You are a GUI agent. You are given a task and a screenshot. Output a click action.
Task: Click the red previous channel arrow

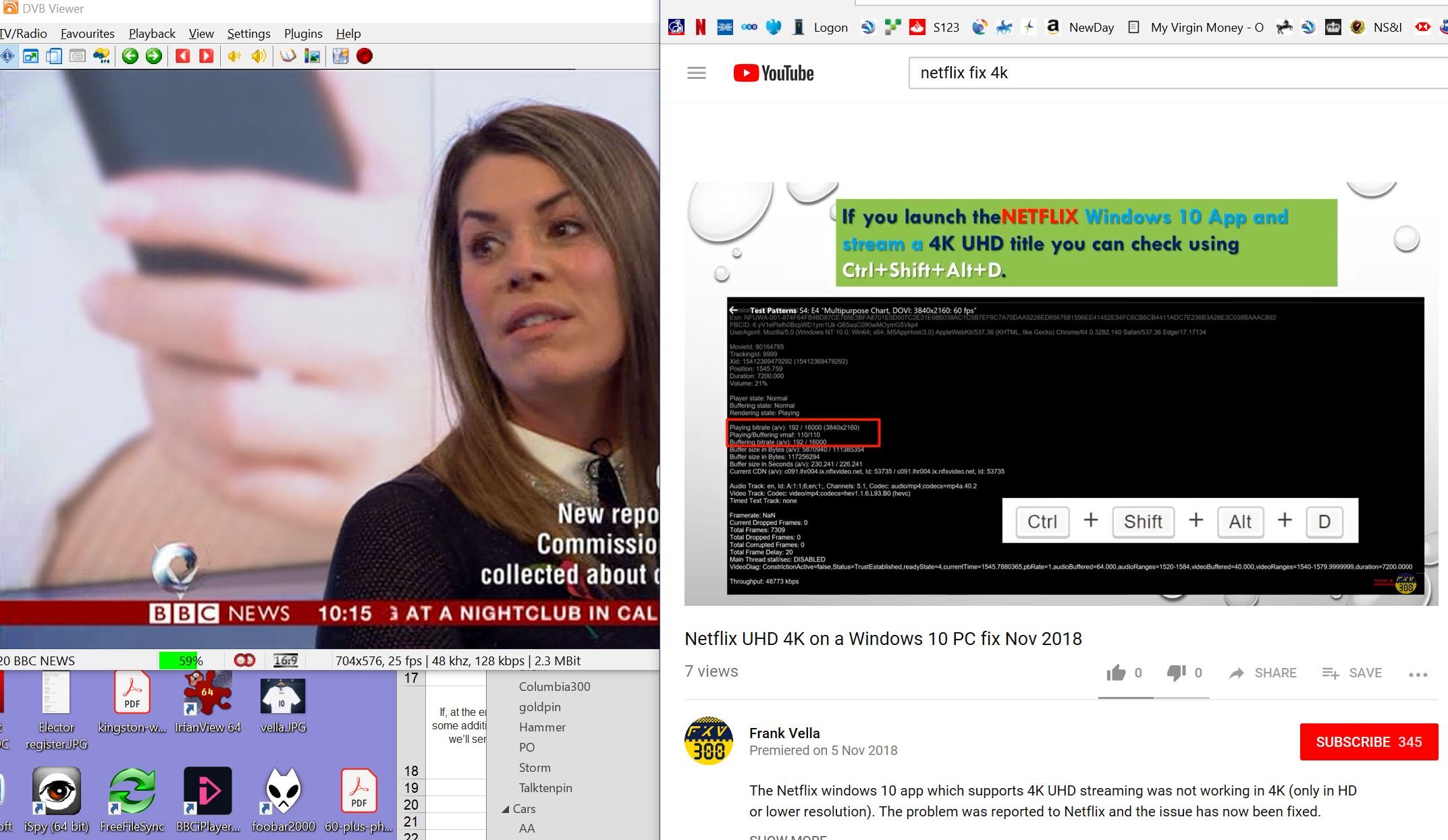pyautogui.click(x=182, y=56)
